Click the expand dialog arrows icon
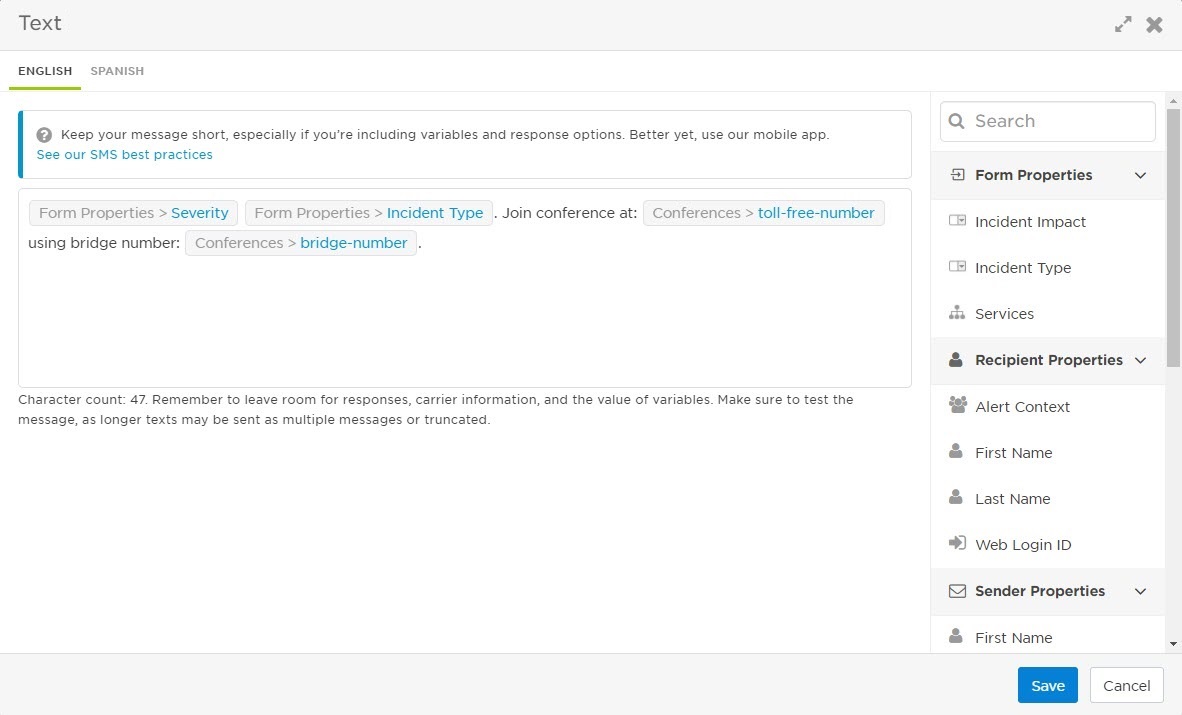This screenshot has height=715, width=1182. (x=1123, y=24)
